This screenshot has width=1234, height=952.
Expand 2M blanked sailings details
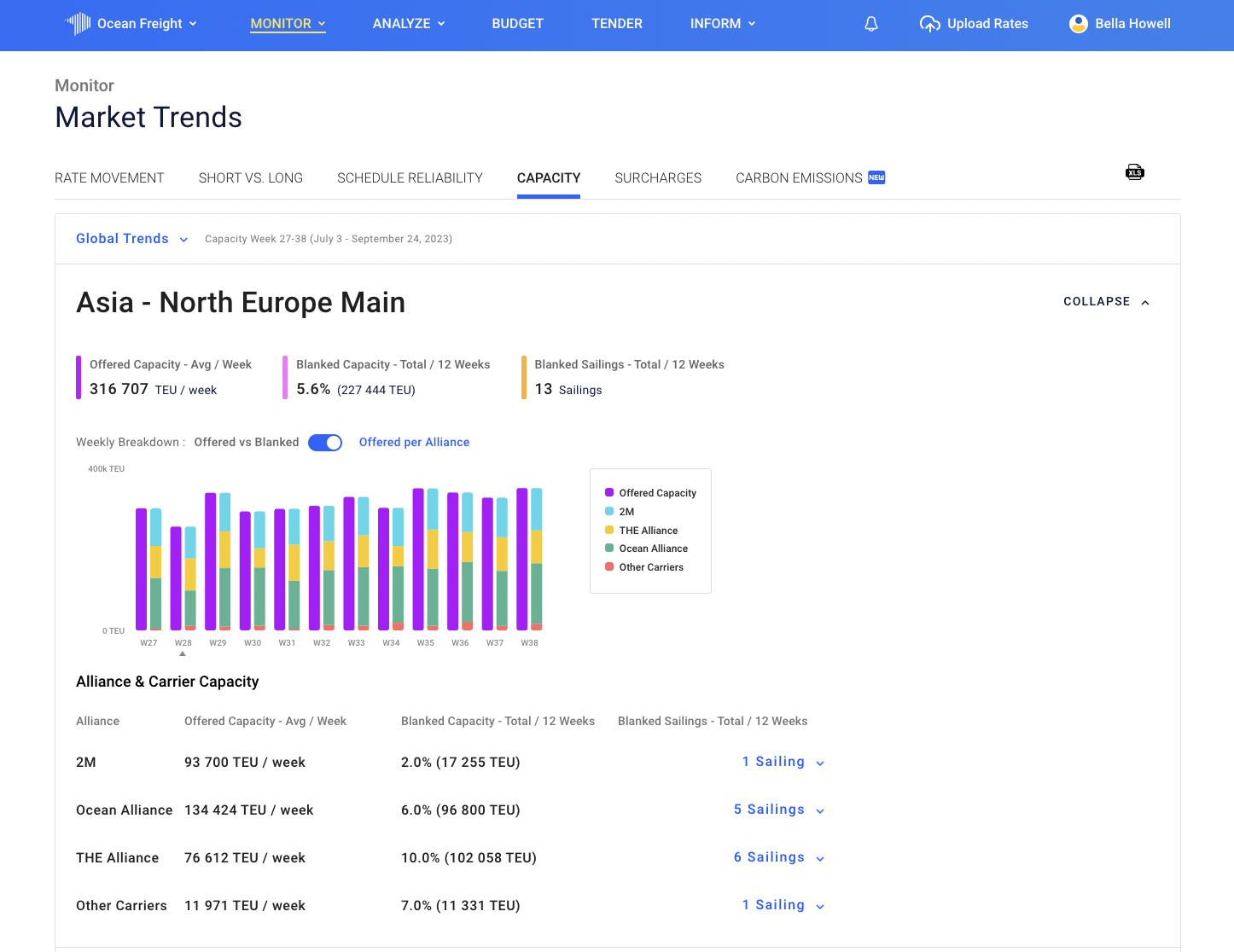[783, 762]
